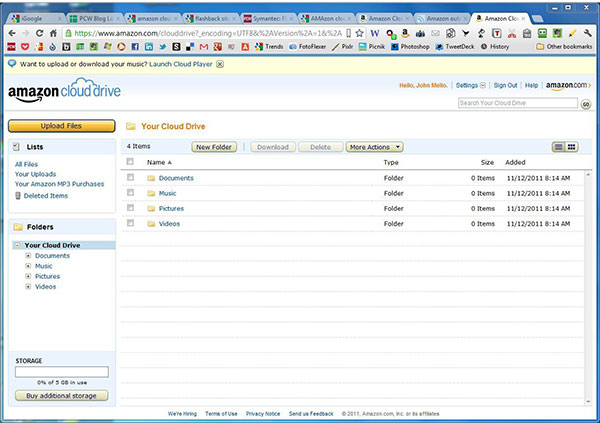Check the box for the Documents row
Screen dimensions: 600x423
point(130,177)
